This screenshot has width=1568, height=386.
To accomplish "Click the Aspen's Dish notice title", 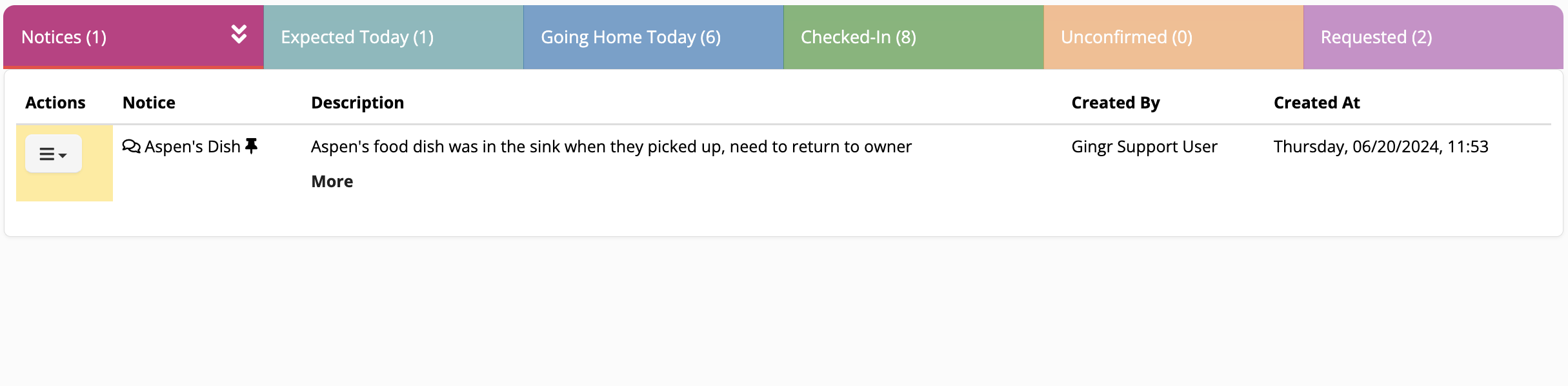I will [x=192, y=147].
